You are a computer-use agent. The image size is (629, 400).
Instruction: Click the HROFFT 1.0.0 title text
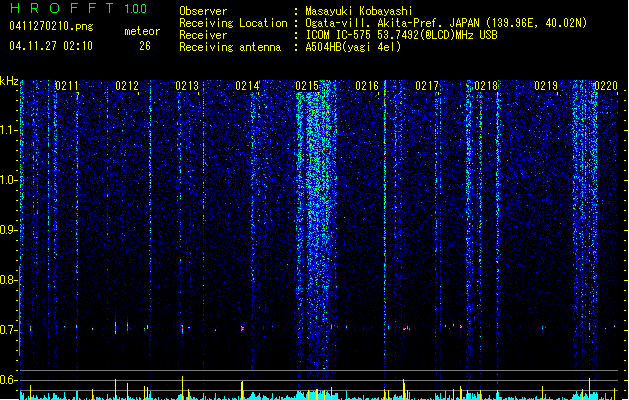coord(78,8)
